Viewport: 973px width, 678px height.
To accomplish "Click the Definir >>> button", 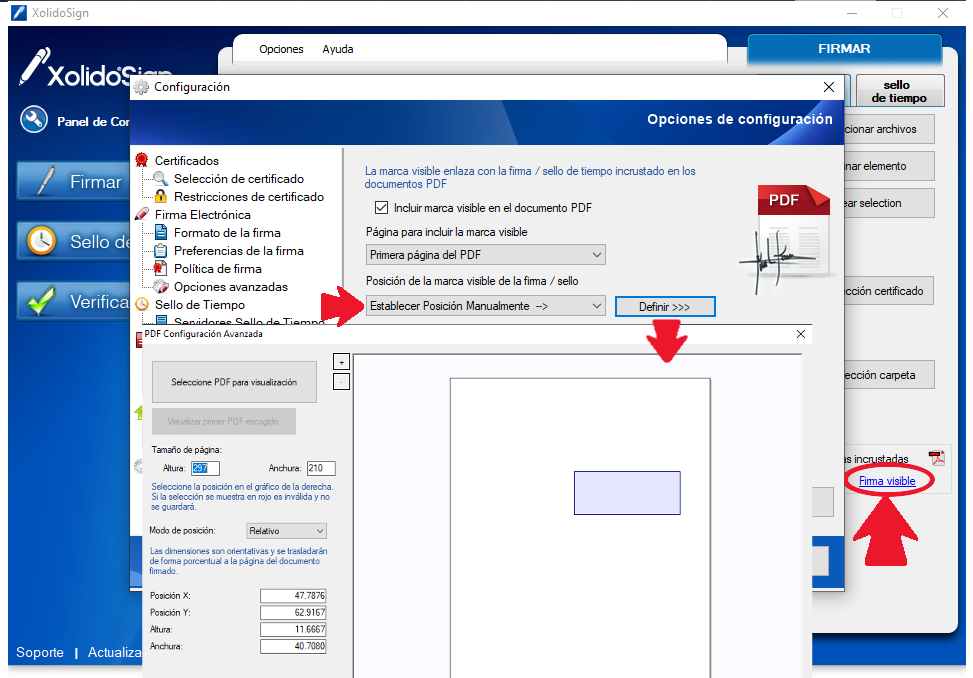I will (x=665, y=306).
